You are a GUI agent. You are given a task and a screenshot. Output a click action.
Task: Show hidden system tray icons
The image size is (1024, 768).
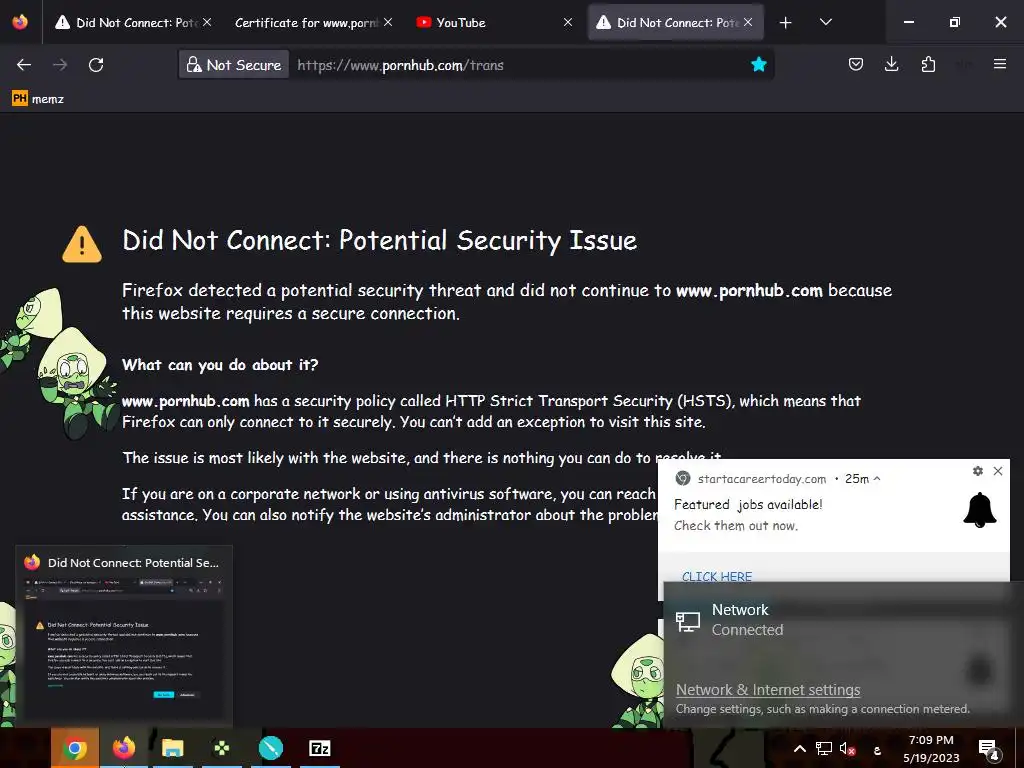point(799,748)
